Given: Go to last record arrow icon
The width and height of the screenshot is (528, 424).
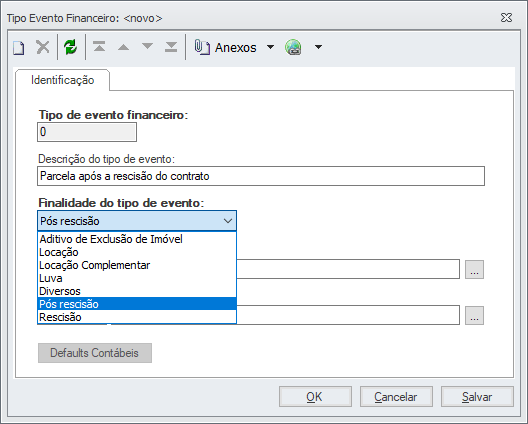Looking at the screenshot, I should point(171,47).
